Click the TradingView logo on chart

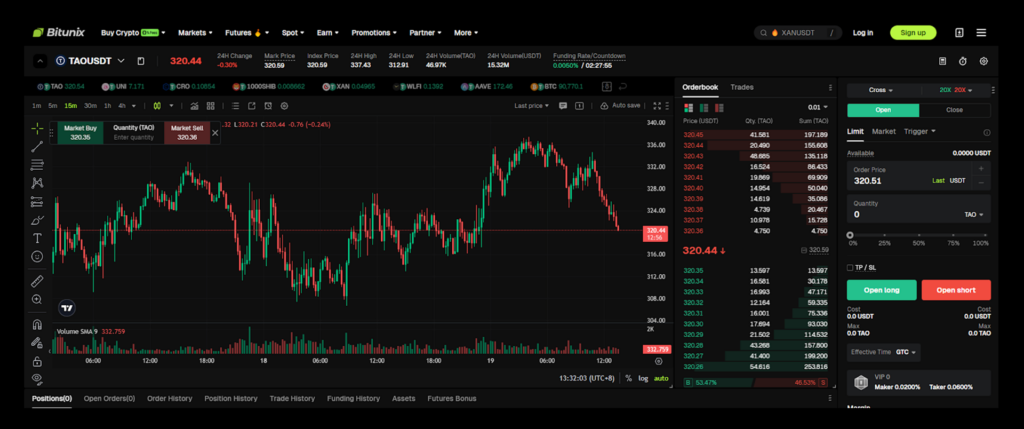(67, 308)
